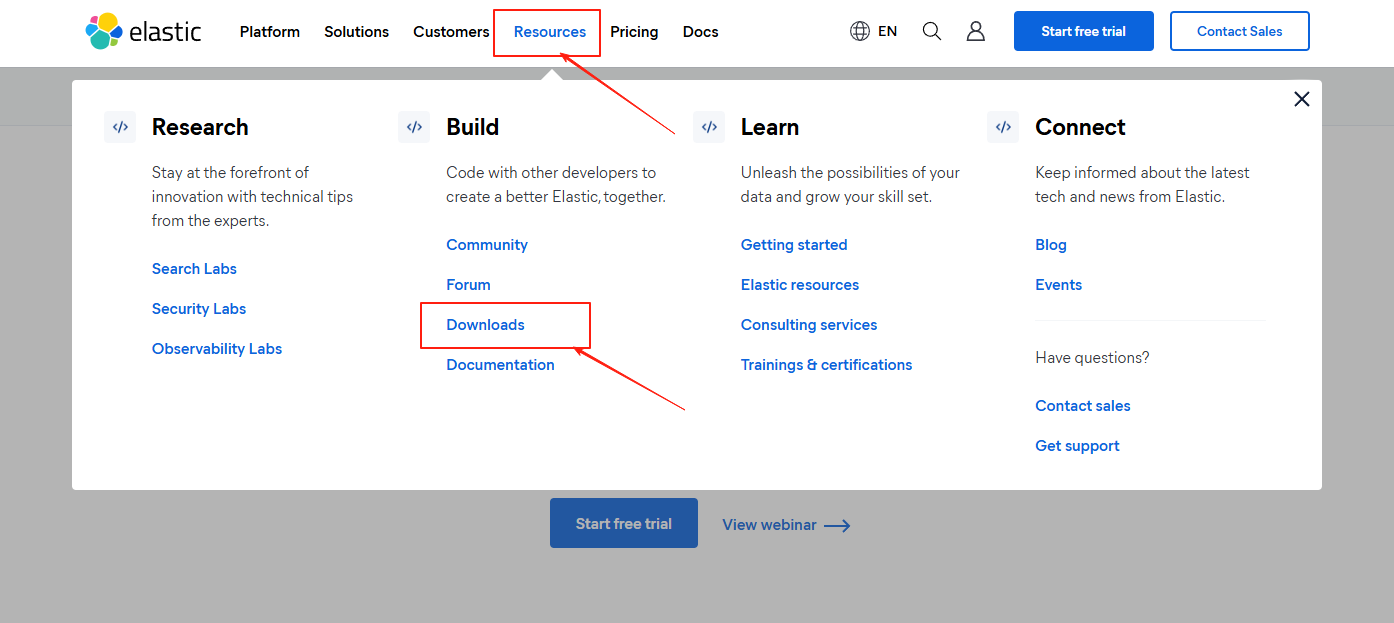This screenshot has width=1394, height=623.
Task: Close the Resources mega menu
Action: click(x=1301, y=99)
